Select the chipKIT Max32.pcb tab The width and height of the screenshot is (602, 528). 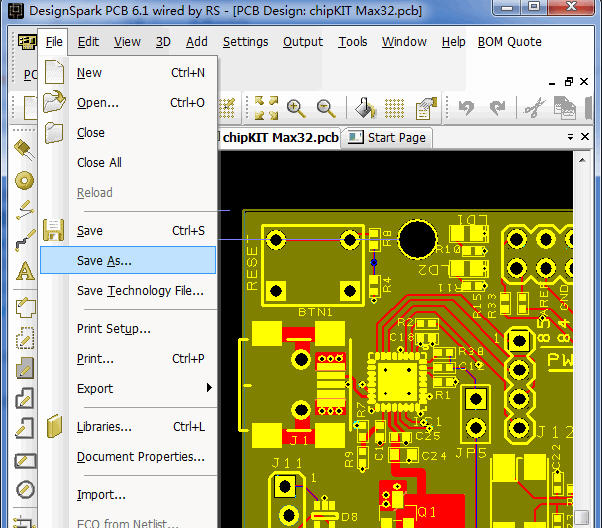click(279, 137)
